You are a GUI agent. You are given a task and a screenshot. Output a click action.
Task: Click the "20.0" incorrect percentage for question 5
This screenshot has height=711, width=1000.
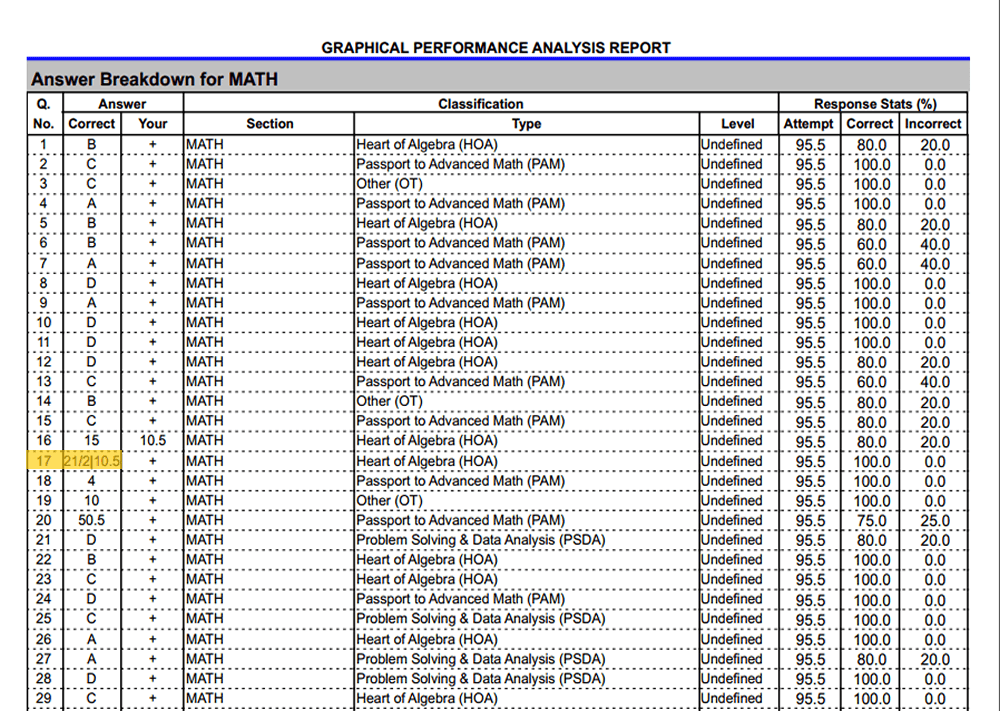(x=935, y=224)
